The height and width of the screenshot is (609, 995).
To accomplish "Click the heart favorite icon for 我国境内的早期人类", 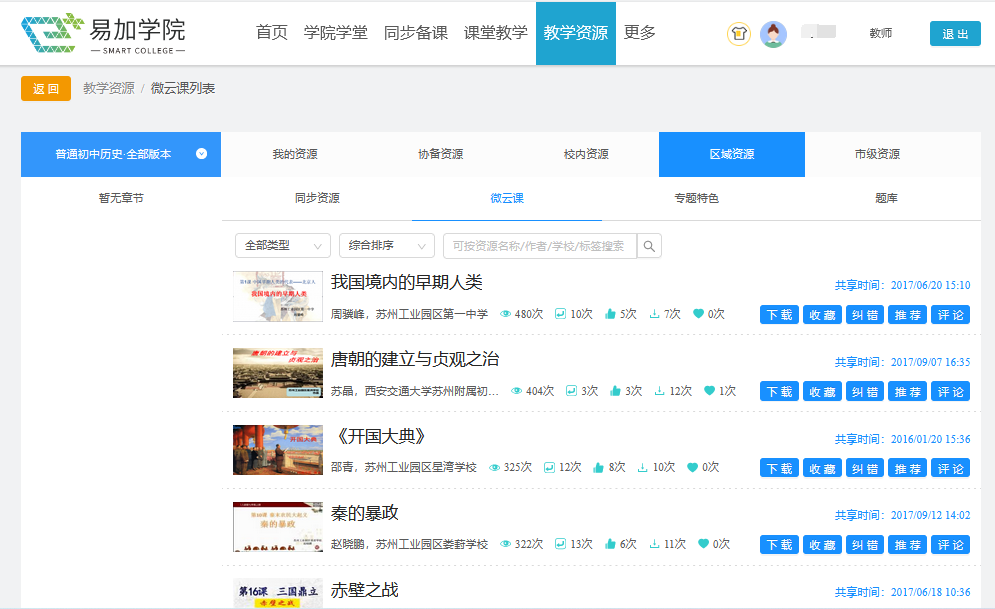I will pyautogui.click(x=699, y=314).
